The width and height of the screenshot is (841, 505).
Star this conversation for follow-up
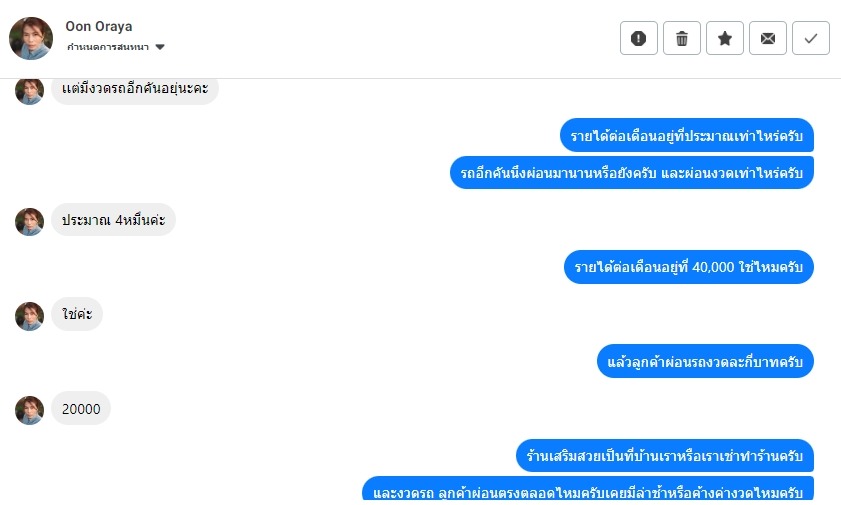725,38
